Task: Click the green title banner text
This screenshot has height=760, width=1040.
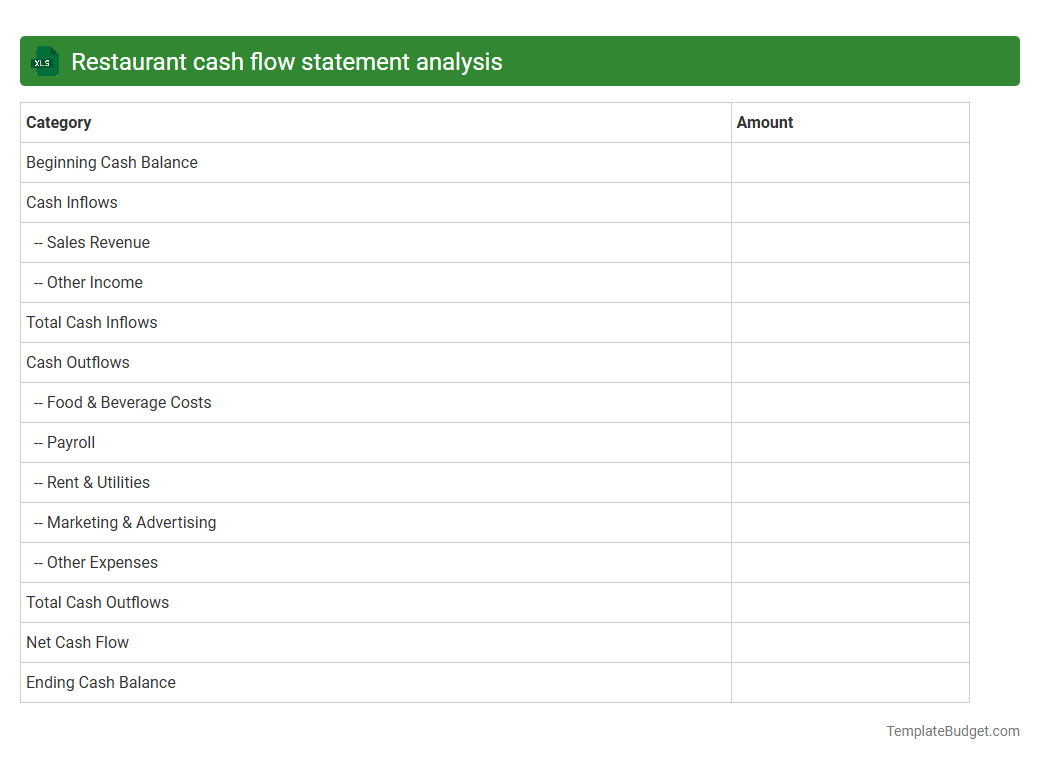Action: [x=287, y=61]
